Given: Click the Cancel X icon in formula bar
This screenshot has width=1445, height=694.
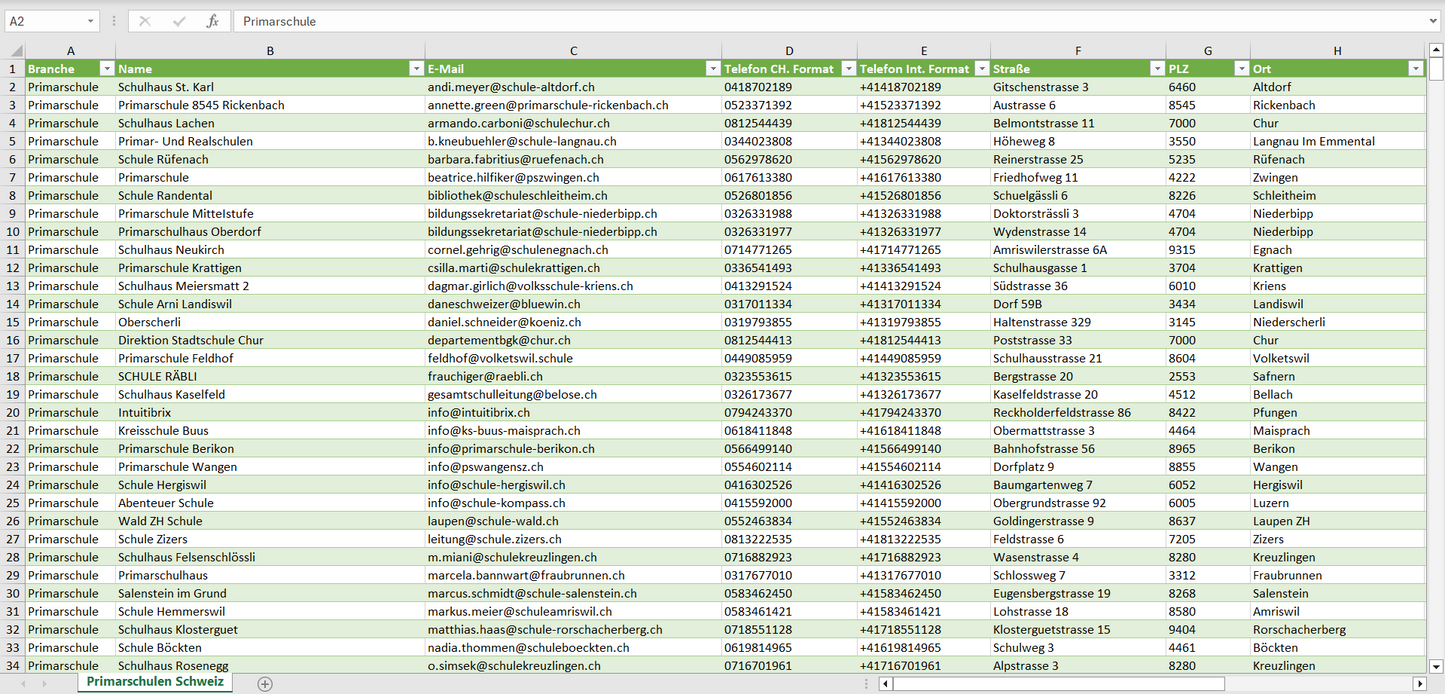Looking at the screenshot, I should pyautogui.click(x=145, y=21).
